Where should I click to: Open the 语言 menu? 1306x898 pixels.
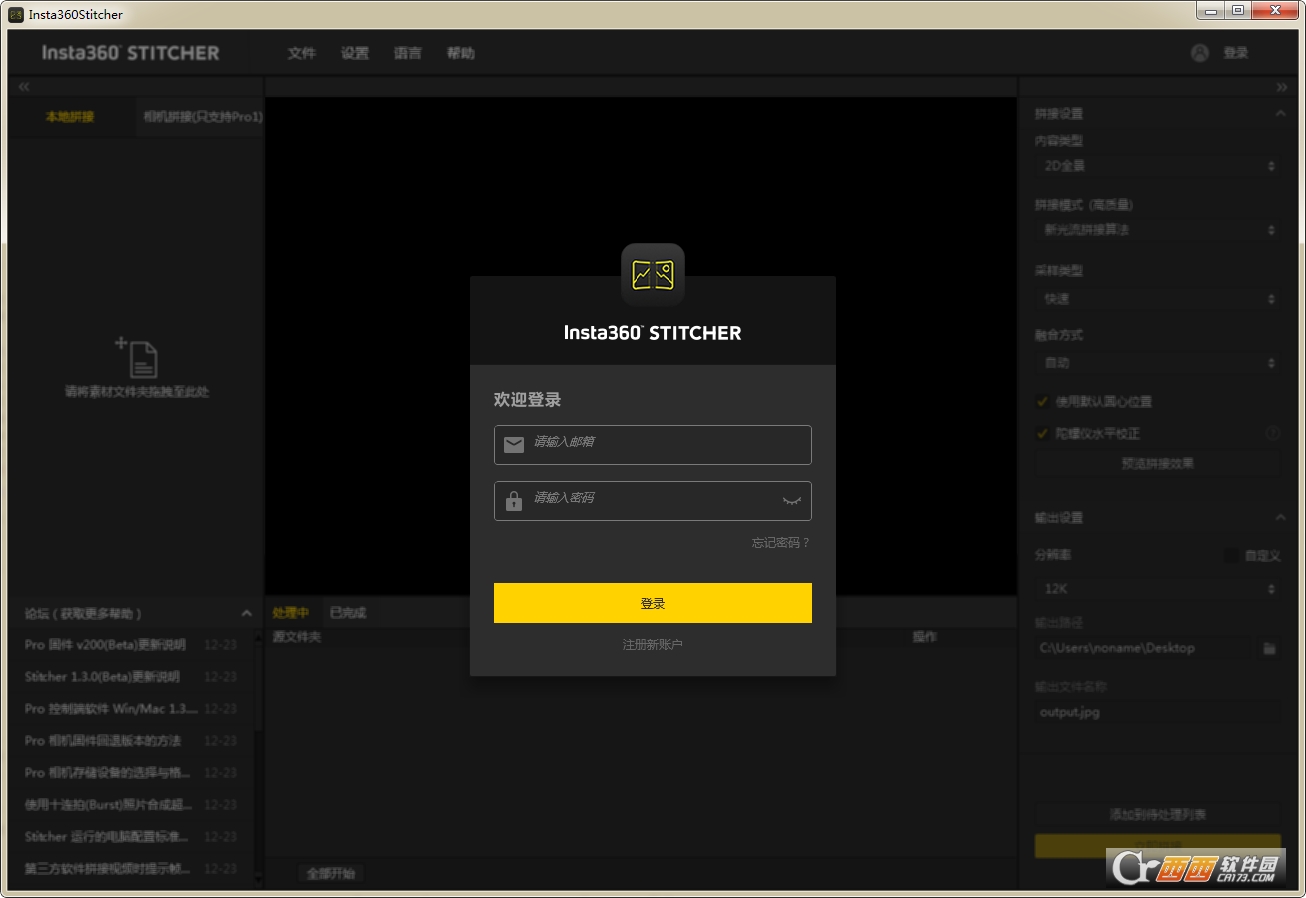408,53
